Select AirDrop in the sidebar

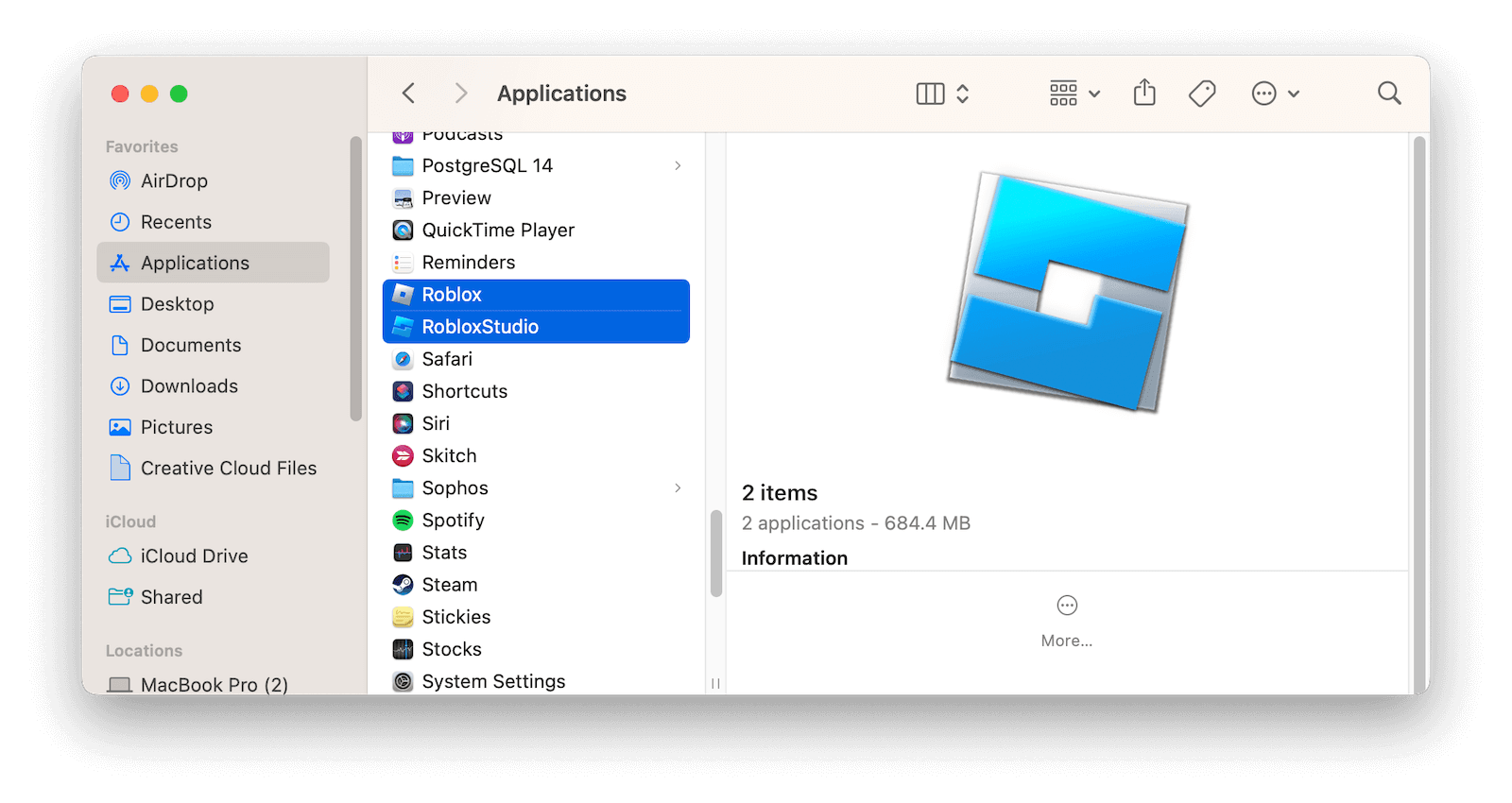[x=213, y=180]
